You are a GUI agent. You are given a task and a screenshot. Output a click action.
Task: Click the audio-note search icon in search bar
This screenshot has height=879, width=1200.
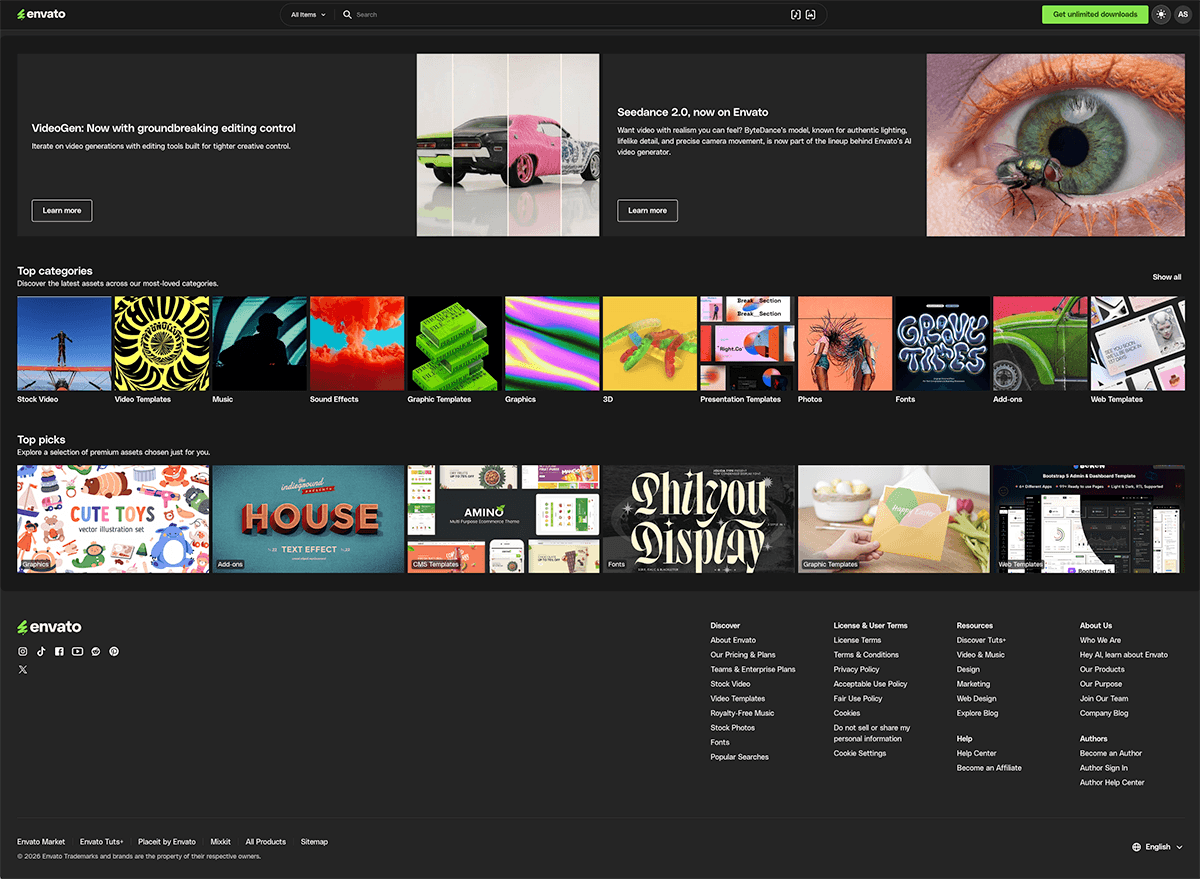tap(796, 15)
